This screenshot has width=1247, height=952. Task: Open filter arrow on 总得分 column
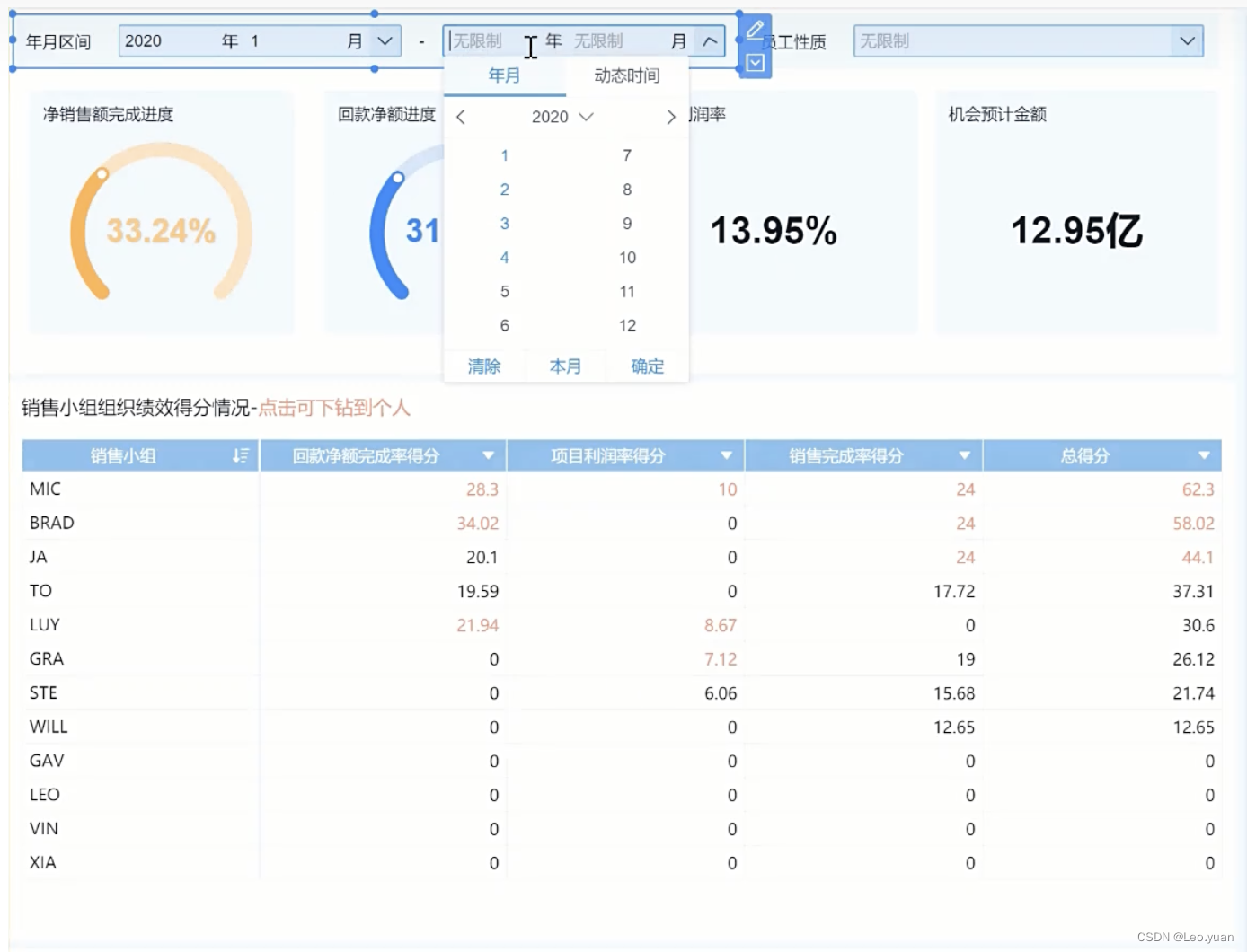point(1204,455)
